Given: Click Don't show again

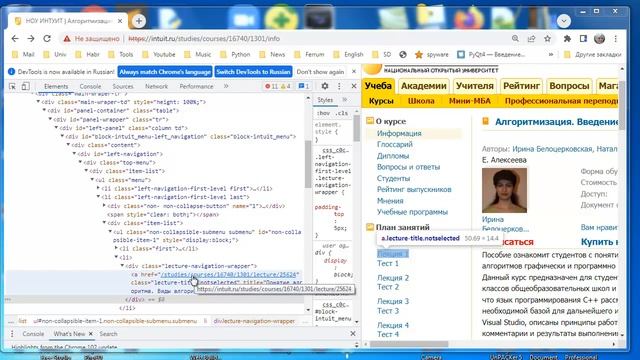Looking at the screenshot, I should 320,72.
